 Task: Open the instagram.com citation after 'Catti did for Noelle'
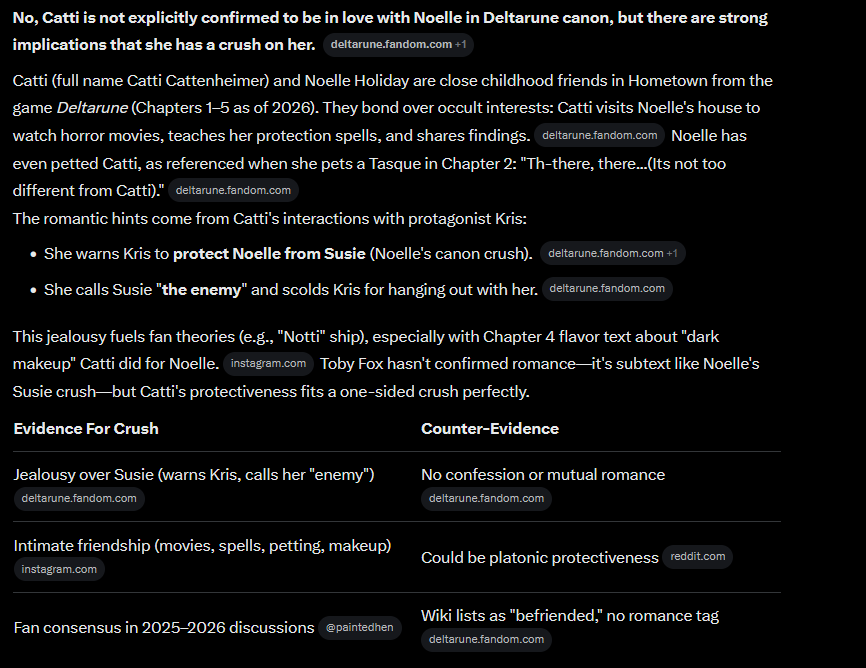pyautogui.click(x=268, y=364)
